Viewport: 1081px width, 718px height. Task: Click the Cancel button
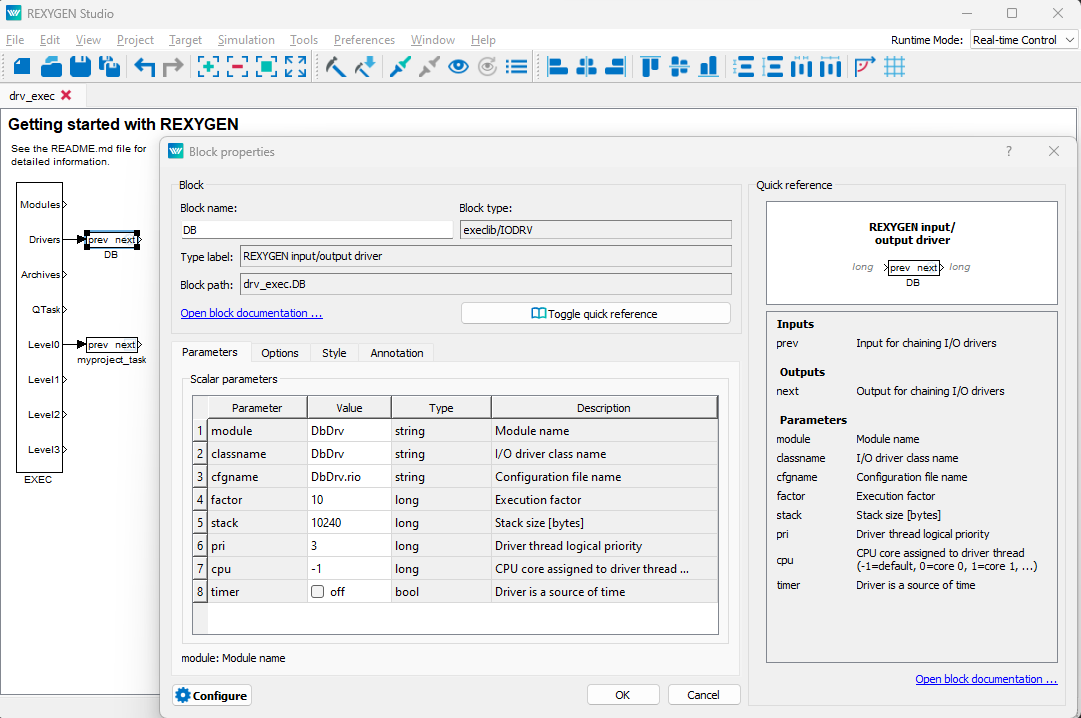click(703, 695)
